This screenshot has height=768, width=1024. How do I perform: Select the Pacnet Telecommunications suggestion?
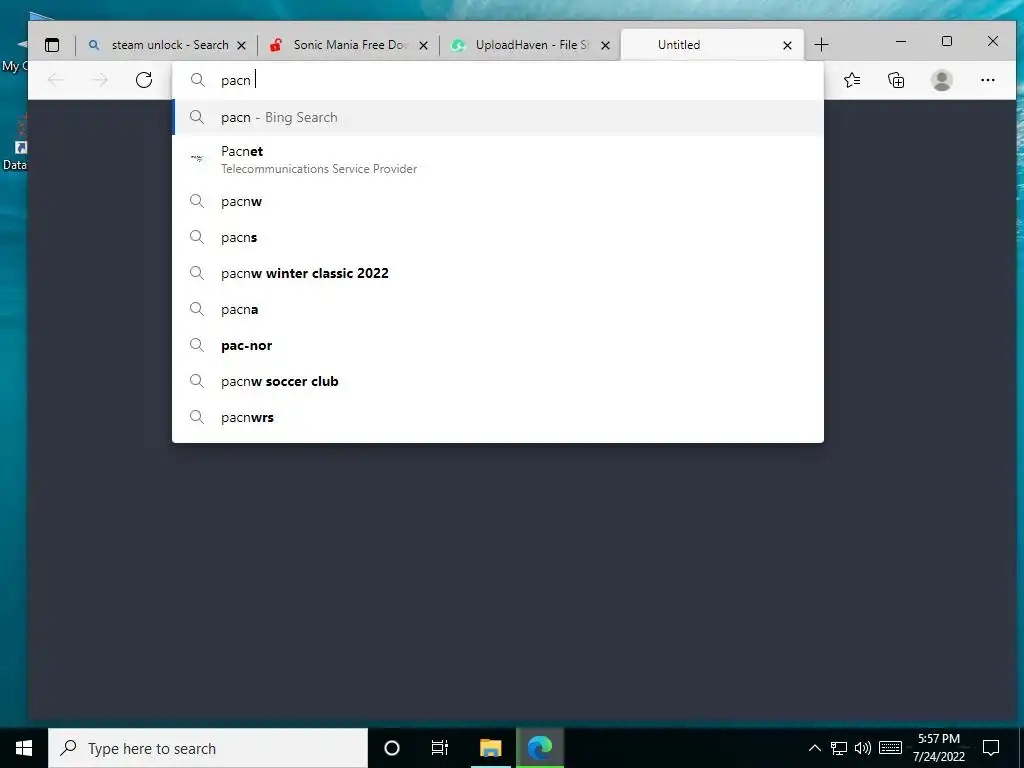click(498, 159)
